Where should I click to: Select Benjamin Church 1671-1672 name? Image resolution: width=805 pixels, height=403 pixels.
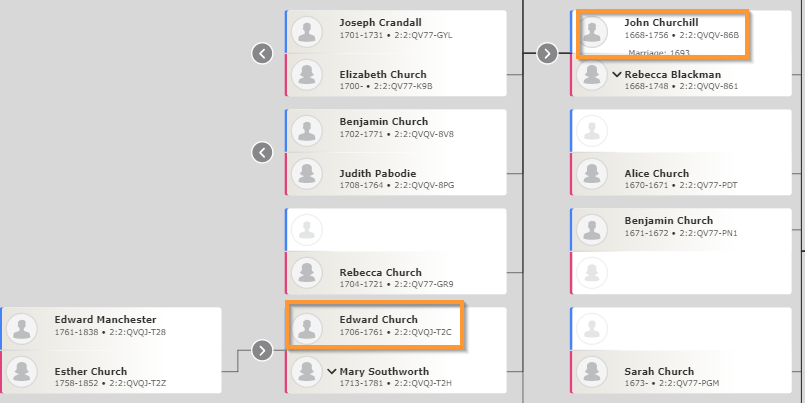(x=668, y=220)
